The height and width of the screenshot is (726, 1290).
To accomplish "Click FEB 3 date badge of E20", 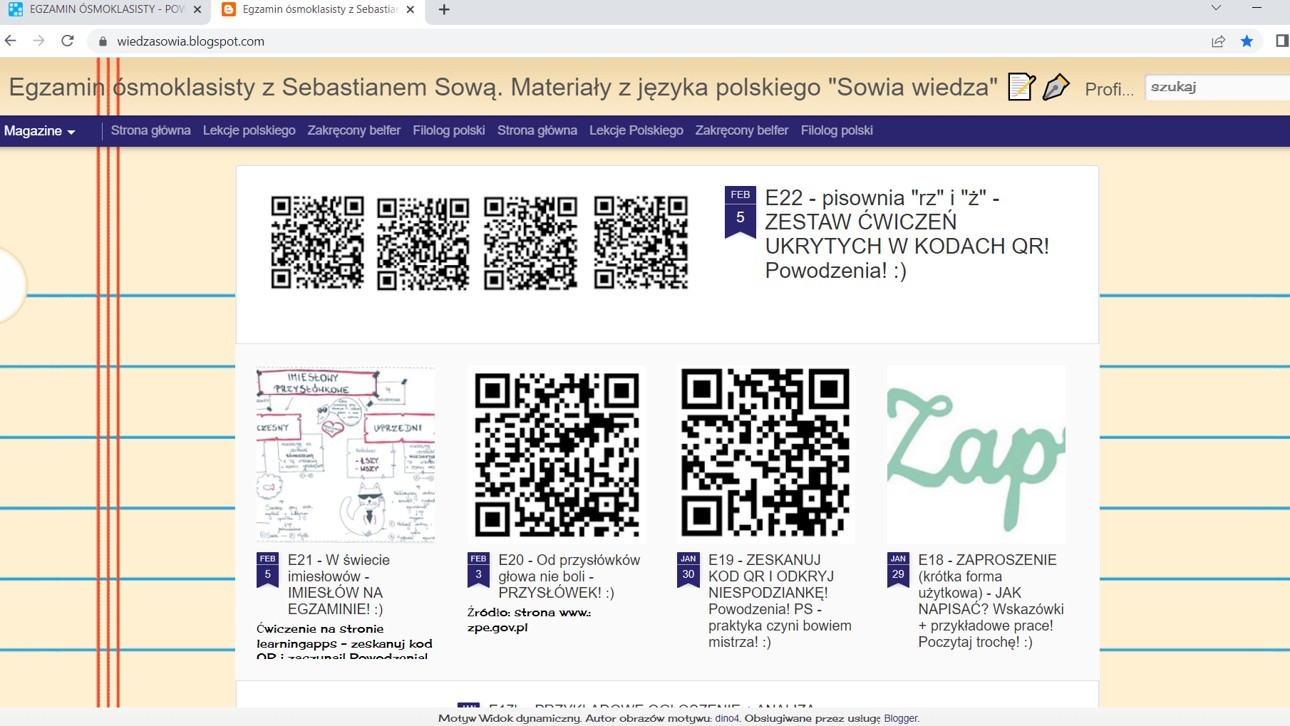I will 478,570.
